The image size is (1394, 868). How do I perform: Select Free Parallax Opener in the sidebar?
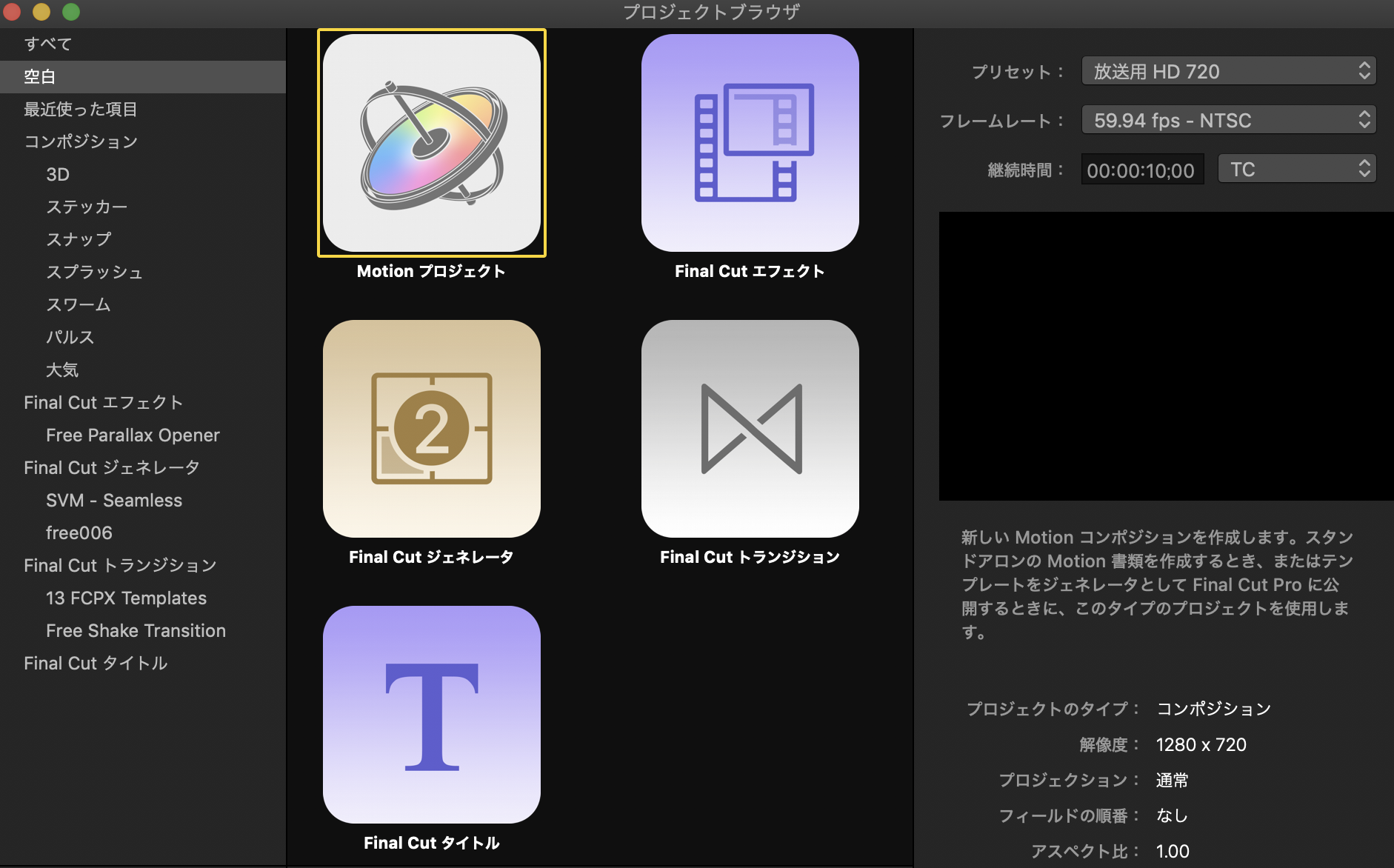tap(143, 435)
